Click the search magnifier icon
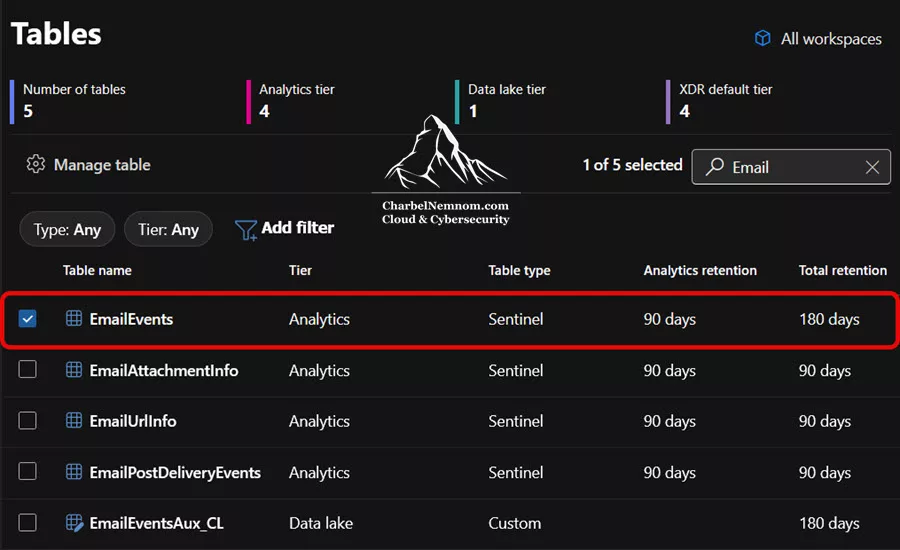 (x=715, y=166)
